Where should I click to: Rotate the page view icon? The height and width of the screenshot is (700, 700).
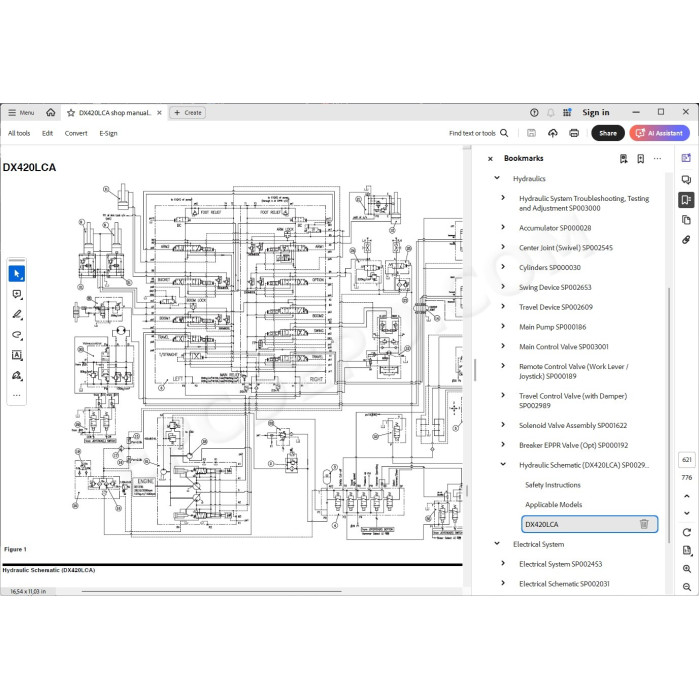[x=687, y=532]
